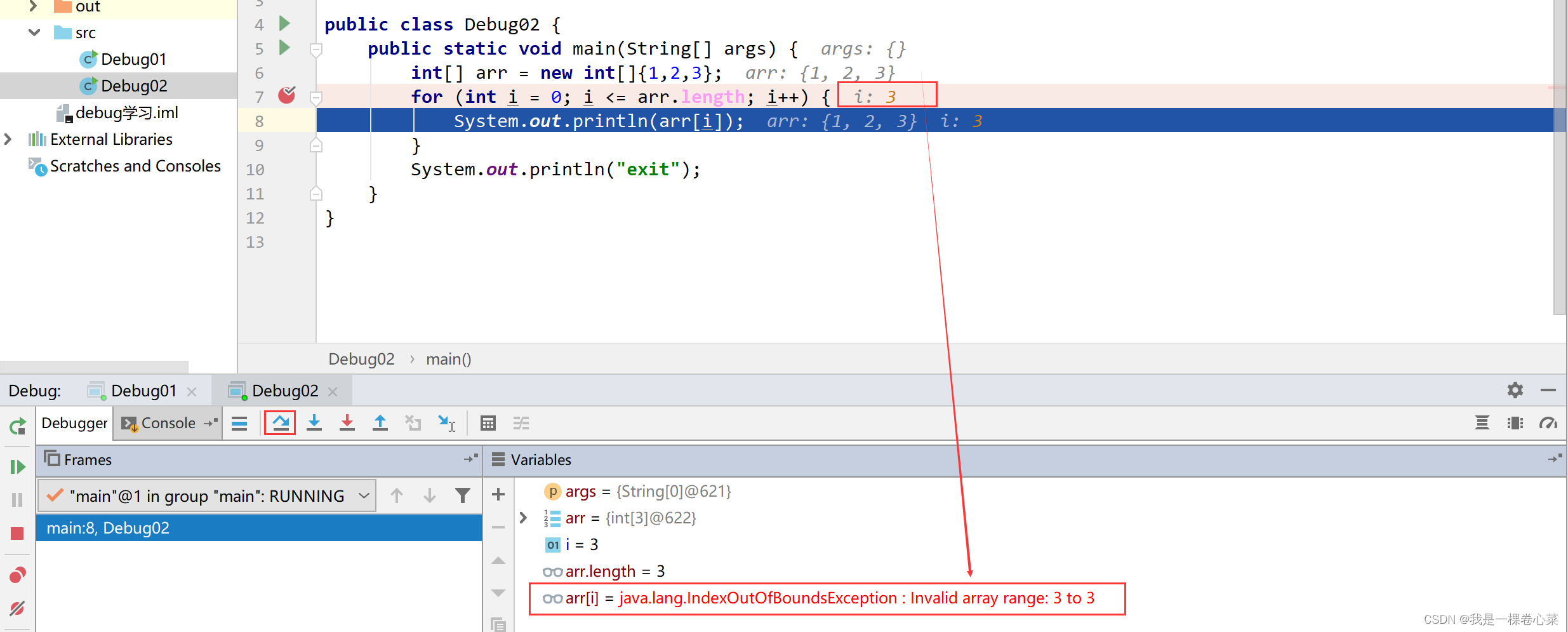Screen dimensions: 1568x632
Task: Switch to the Debug01 debug session tab
Action: pos(143,391)
